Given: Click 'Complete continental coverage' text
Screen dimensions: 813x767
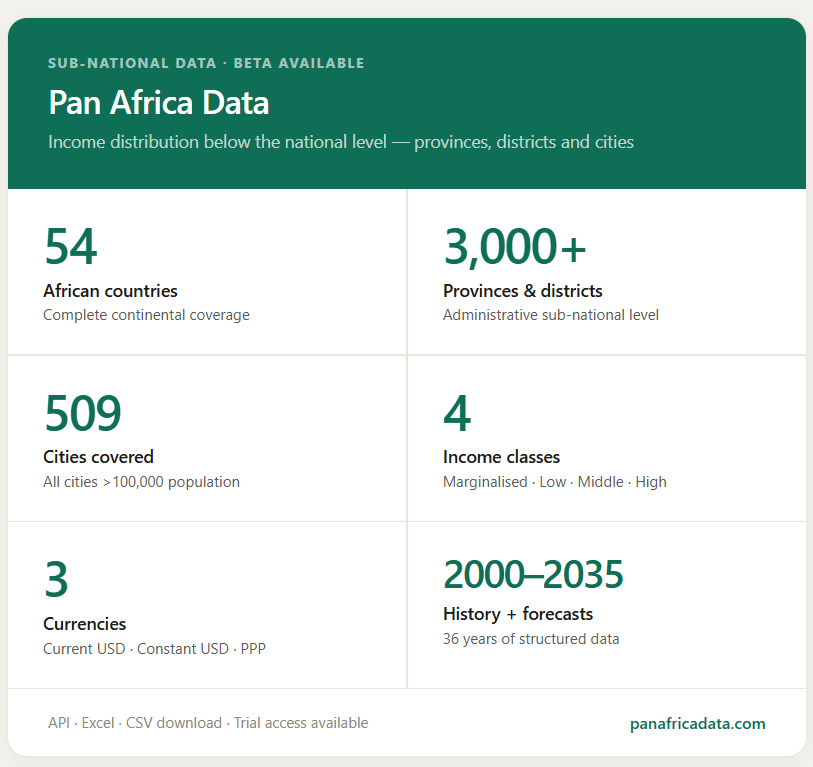Looking at the screenshot, I should (146, 315).
